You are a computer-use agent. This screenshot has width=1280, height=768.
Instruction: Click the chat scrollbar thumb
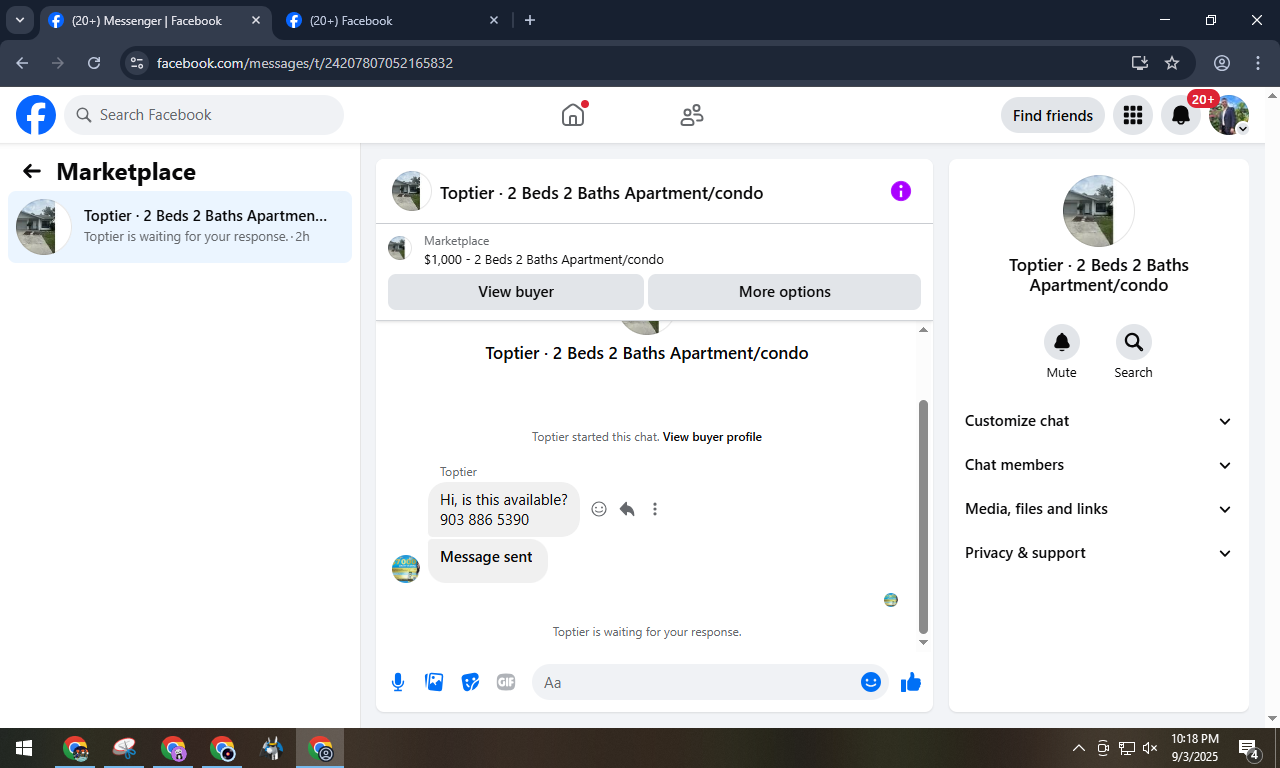[923, 516]
